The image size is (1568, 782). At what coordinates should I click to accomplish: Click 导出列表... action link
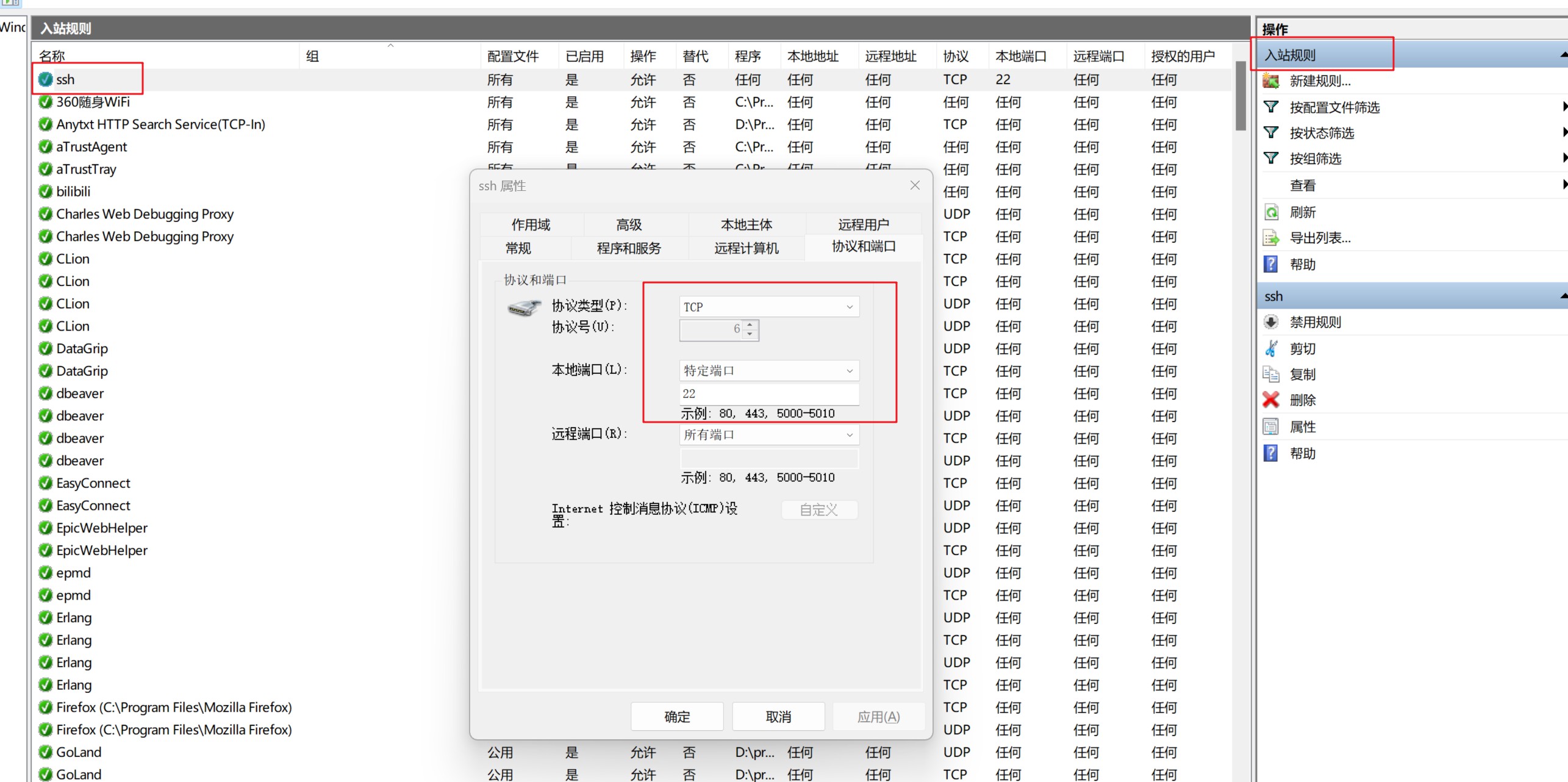click(x=1320, y=238)
